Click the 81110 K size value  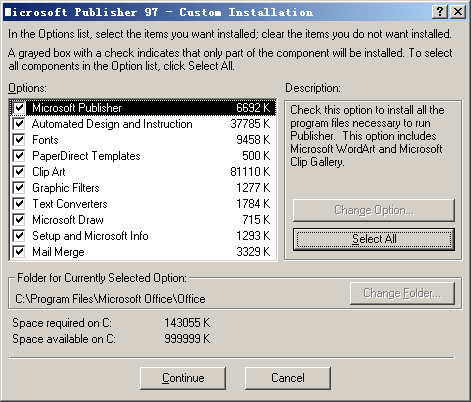point(250,172)
